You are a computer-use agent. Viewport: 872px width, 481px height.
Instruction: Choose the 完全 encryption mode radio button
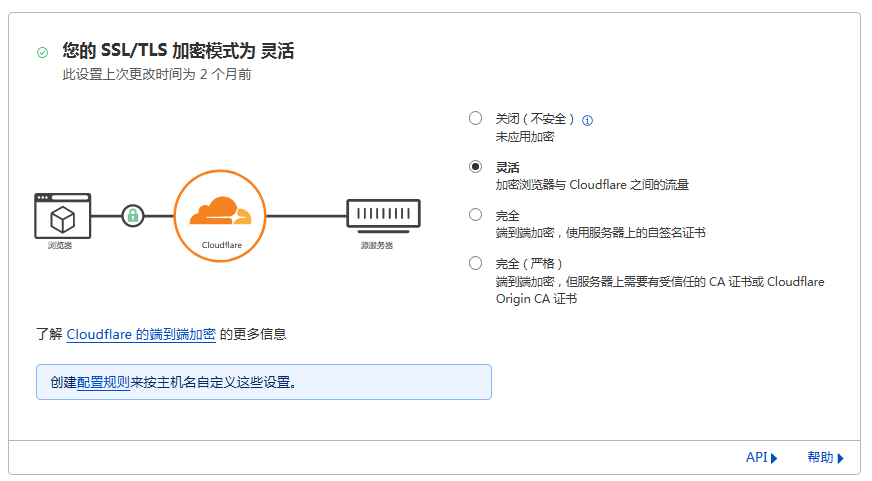click(x=476, y=214)
